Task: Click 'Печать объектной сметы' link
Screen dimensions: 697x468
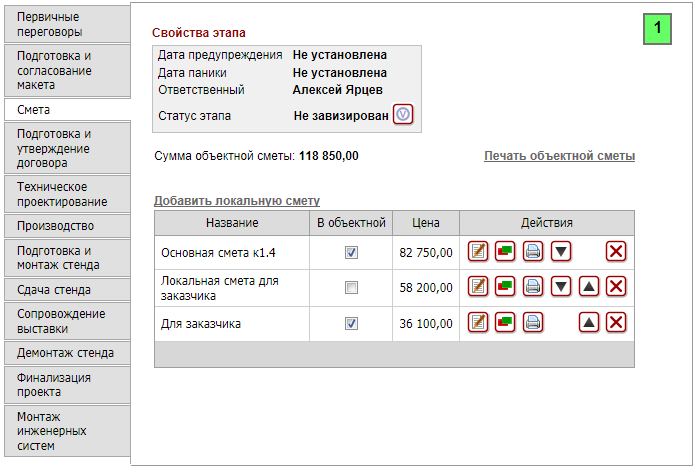Action: coord(559,156)
